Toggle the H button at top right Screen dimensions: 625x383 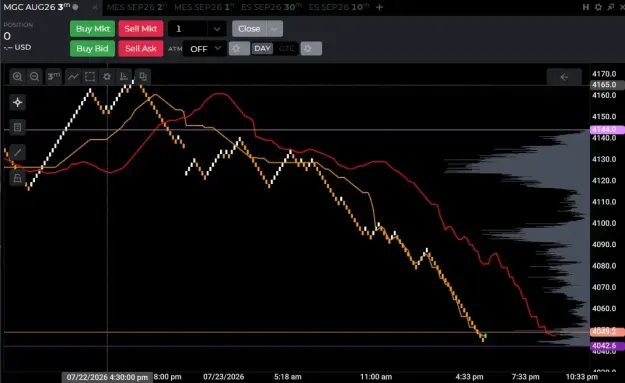(x=586, y=7)
